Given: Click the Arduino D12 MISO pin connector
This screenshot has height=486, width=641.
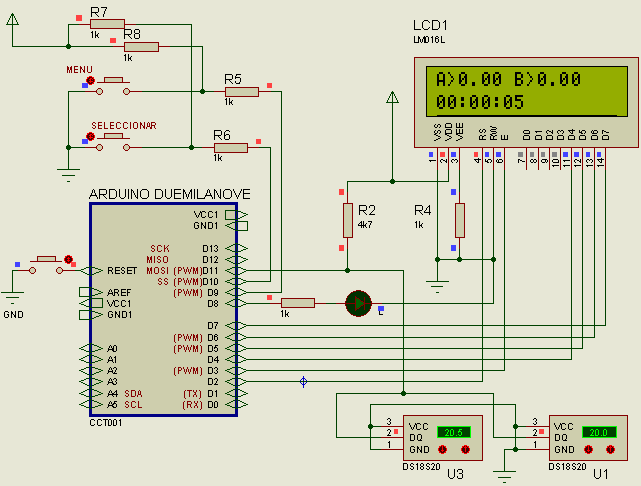Looking at the screenshot, I should pos(236,259).
